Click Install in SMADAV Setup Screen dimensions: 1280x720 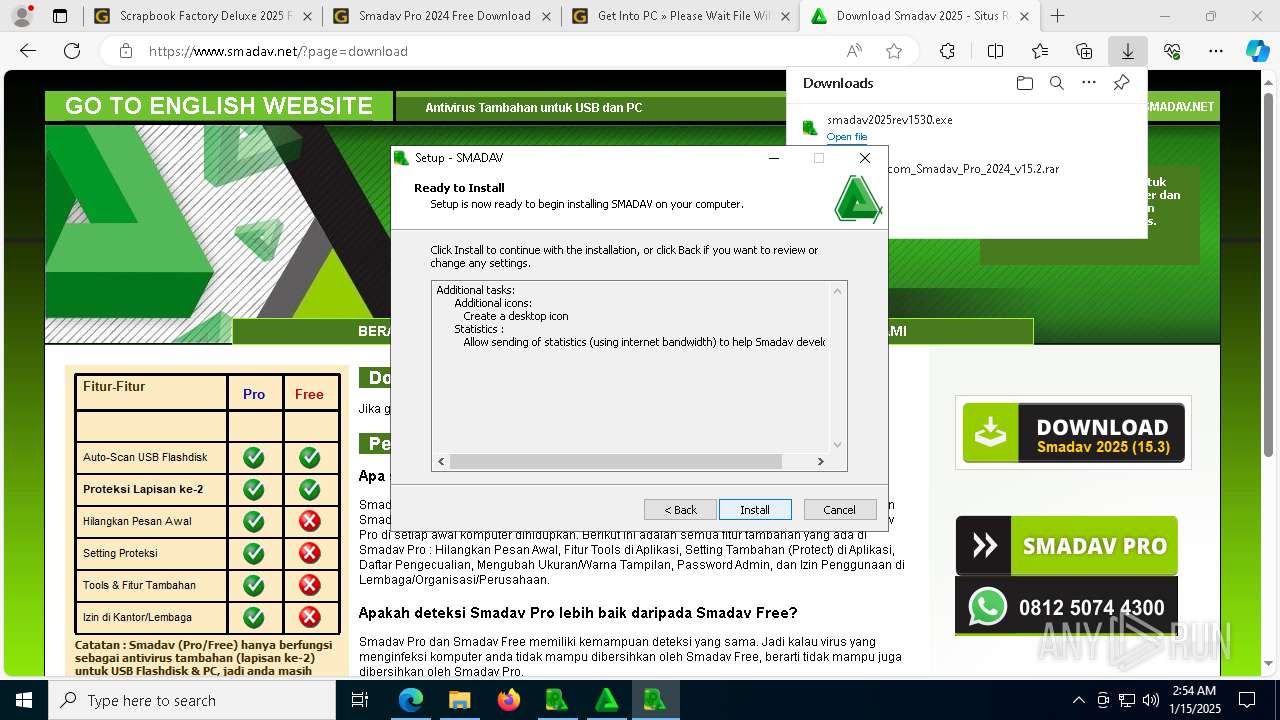[755, 509]
